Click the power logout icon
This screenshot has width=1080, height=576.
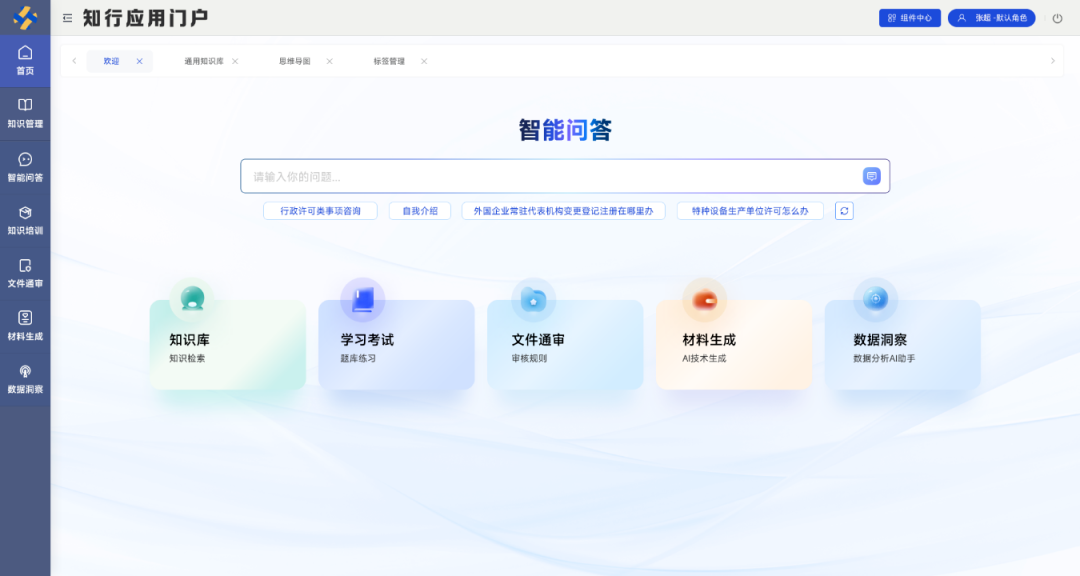tap(1057, 18)
